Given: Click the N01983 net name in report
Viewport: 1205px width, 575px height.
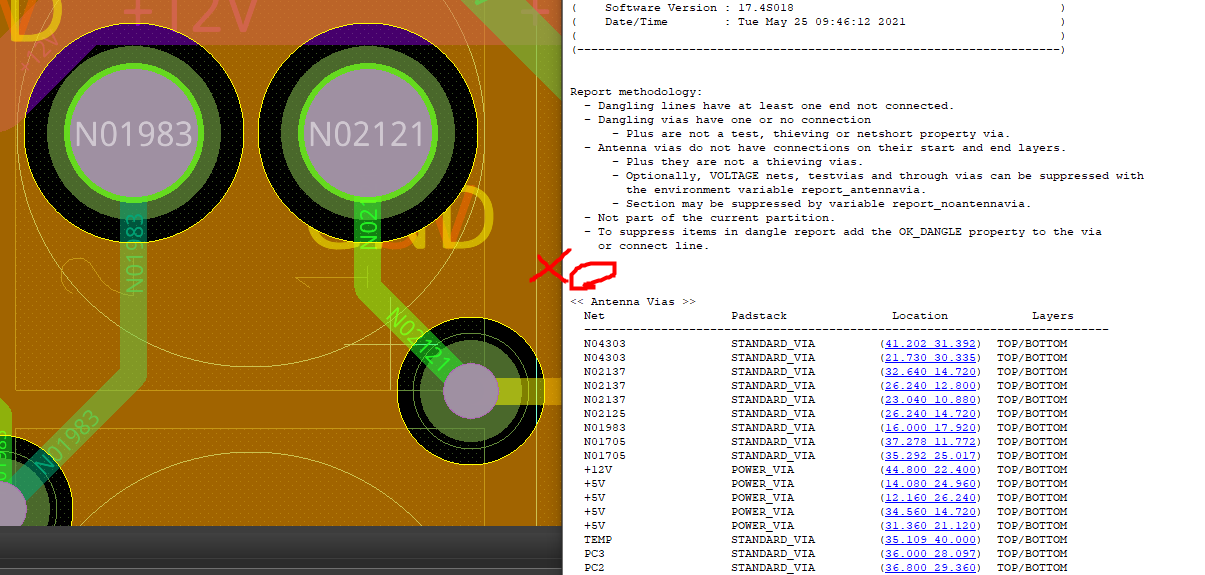Looking at the screenshot, I should tap(605, 427).
